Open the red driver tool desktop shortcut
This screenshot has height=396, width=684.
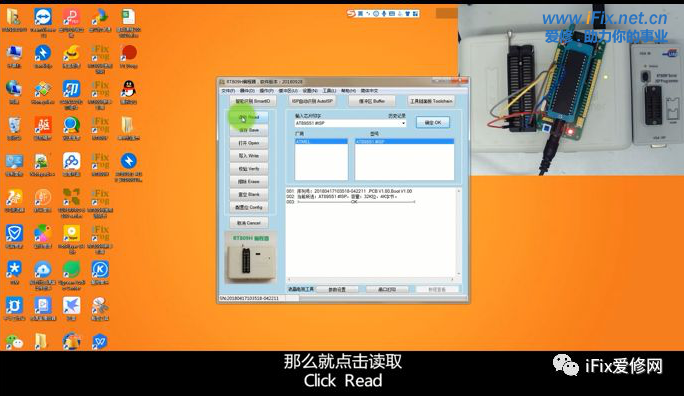[43, 129]
